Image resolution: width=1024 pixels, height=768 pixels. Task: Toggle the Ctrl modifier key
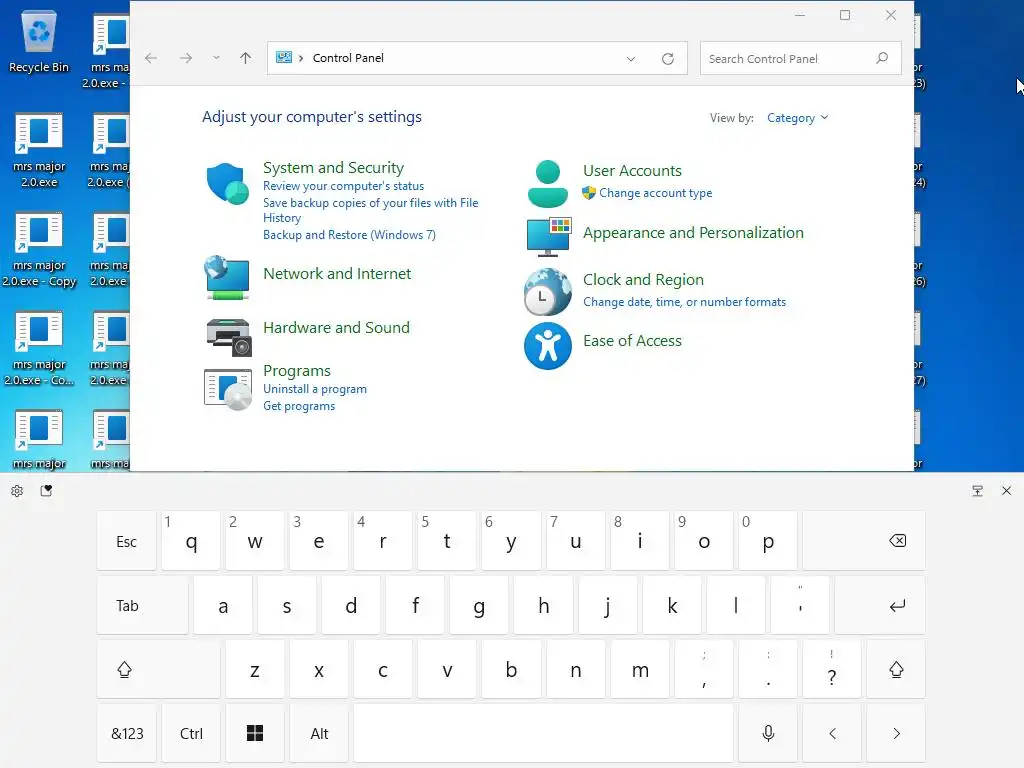[x=191, y=733]
